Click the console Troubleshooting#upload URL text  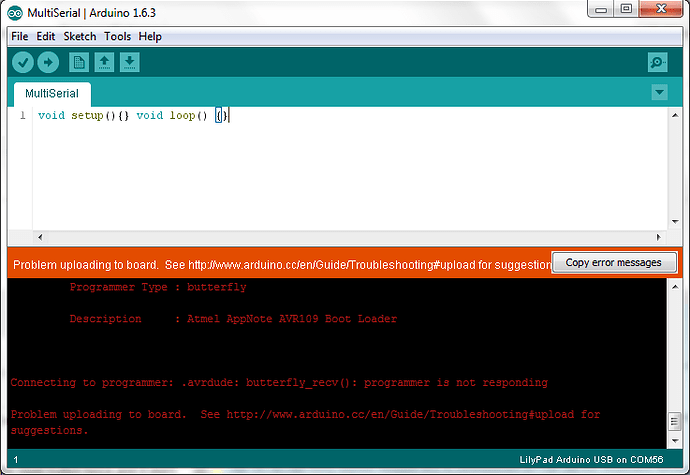tap(400, 415)
